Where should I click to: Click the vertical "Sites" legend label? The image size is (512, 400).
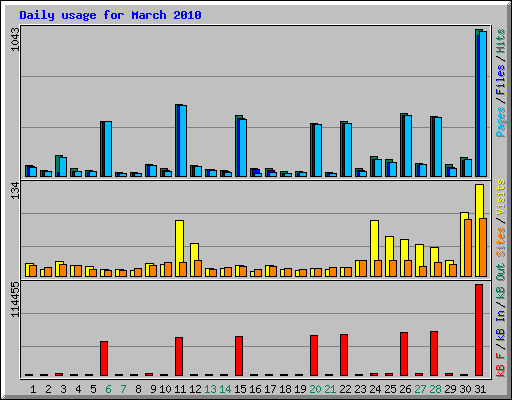tap(501, 241)
